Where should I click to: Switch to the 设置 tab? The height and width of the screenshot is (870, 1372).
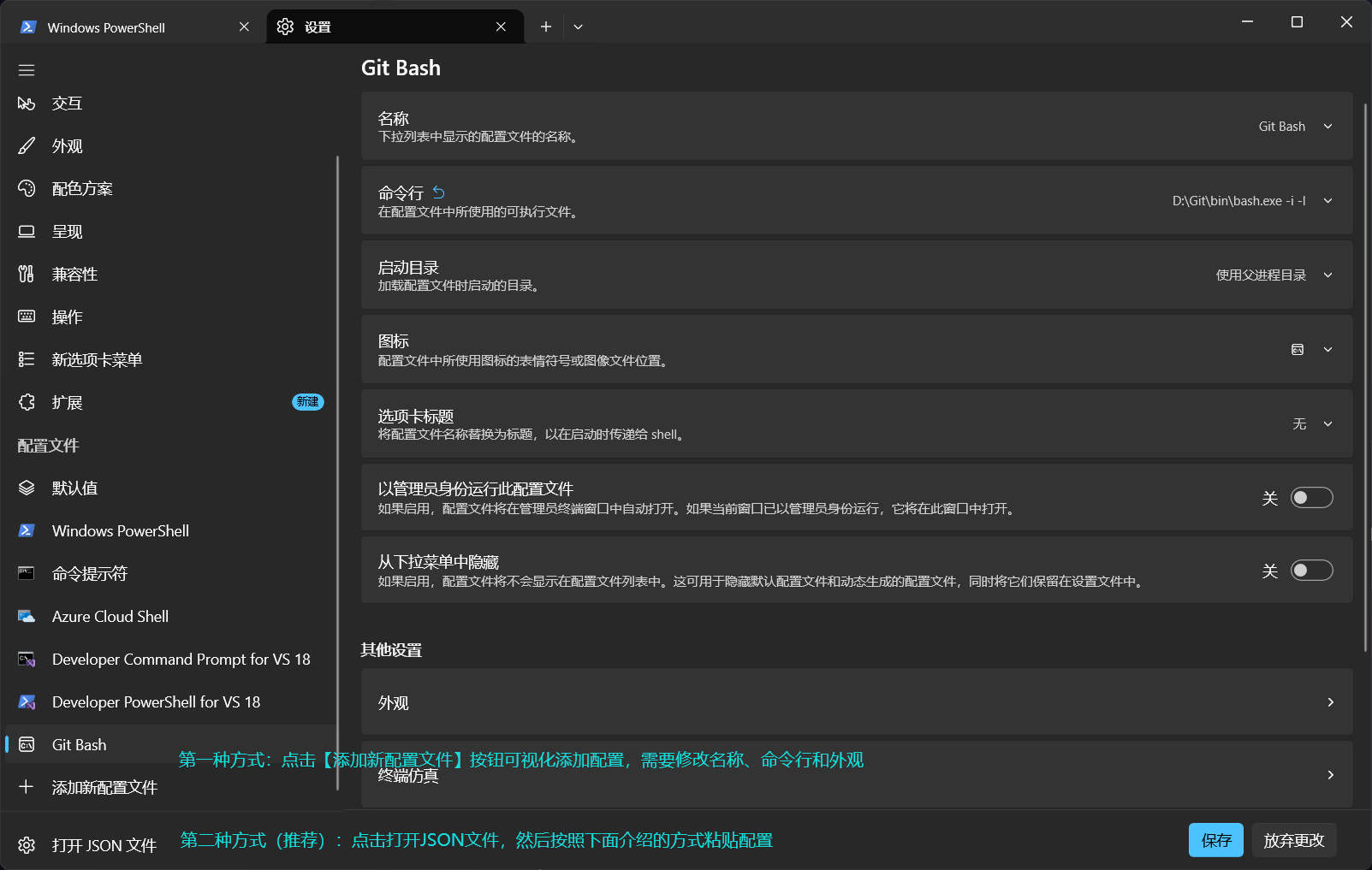[395, 27]
